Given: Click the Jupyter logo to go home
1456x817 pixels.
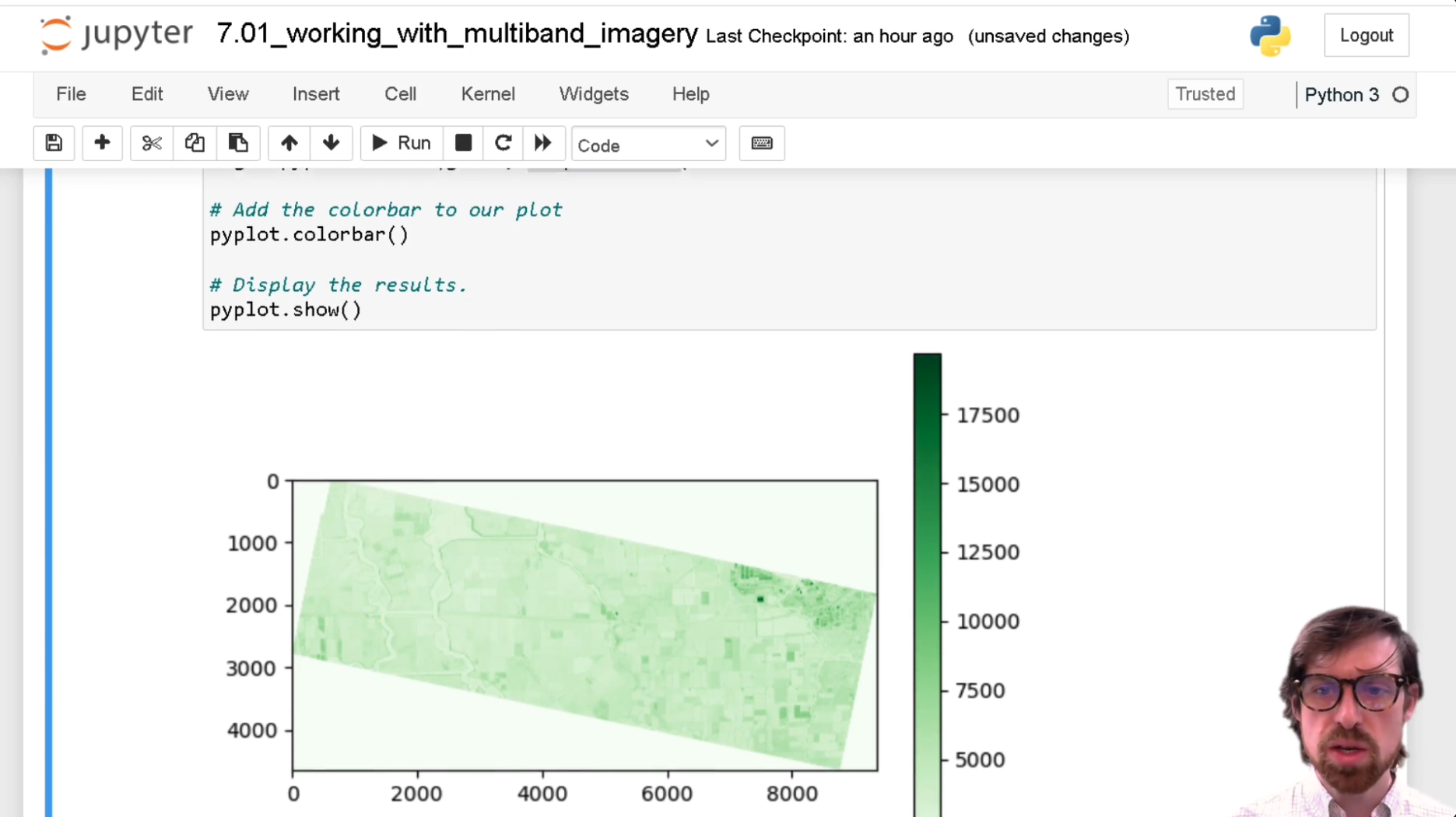Looking at the screenshot, I should [117, 34].
